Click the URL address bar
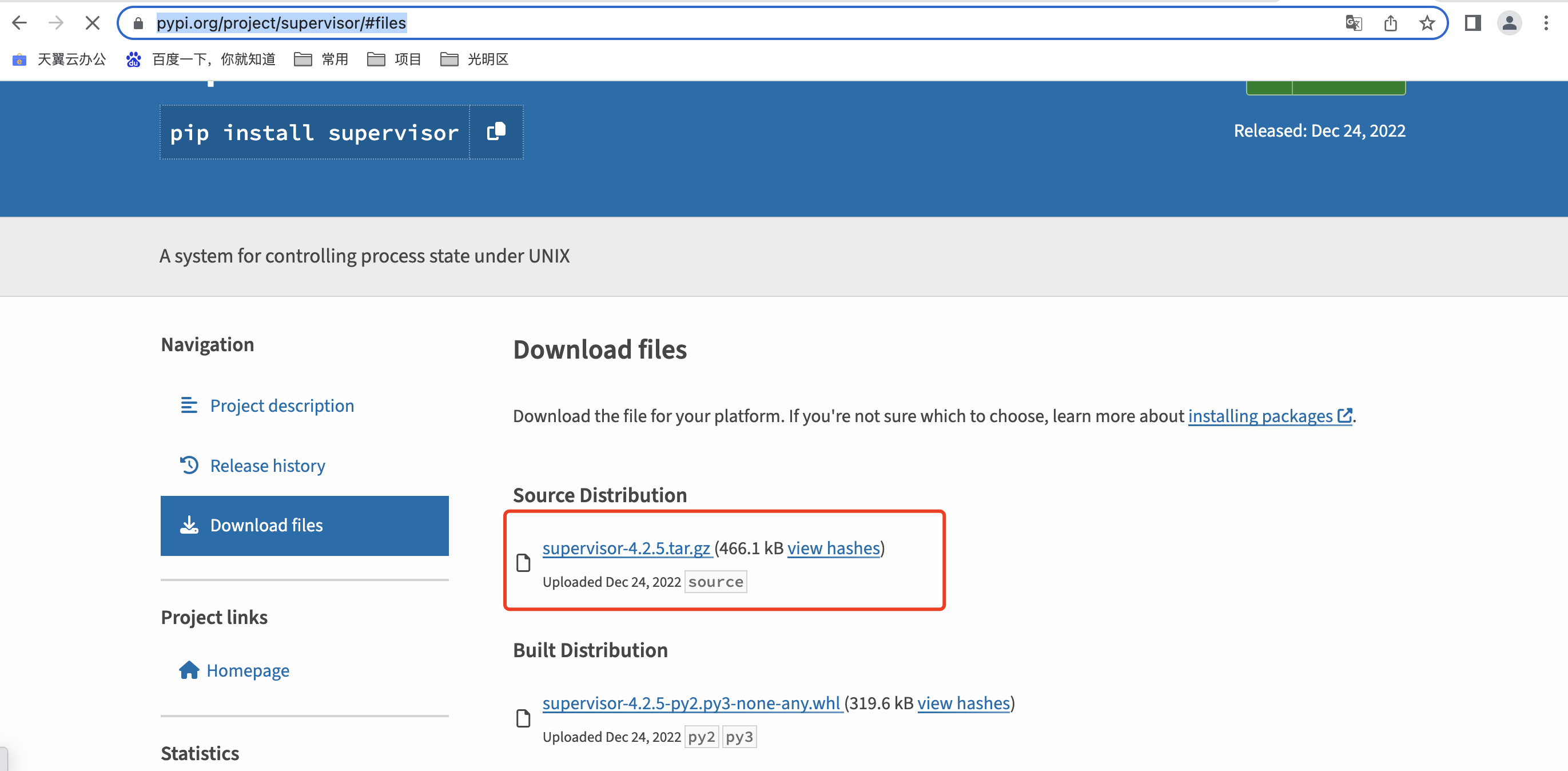1568x771 pixels. coord(730,23)
